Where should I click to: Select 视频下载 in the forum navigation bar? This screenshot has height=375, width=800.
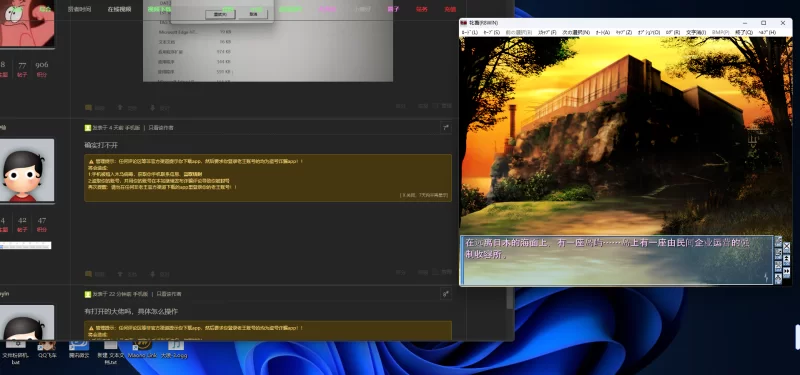pos(159,9)
